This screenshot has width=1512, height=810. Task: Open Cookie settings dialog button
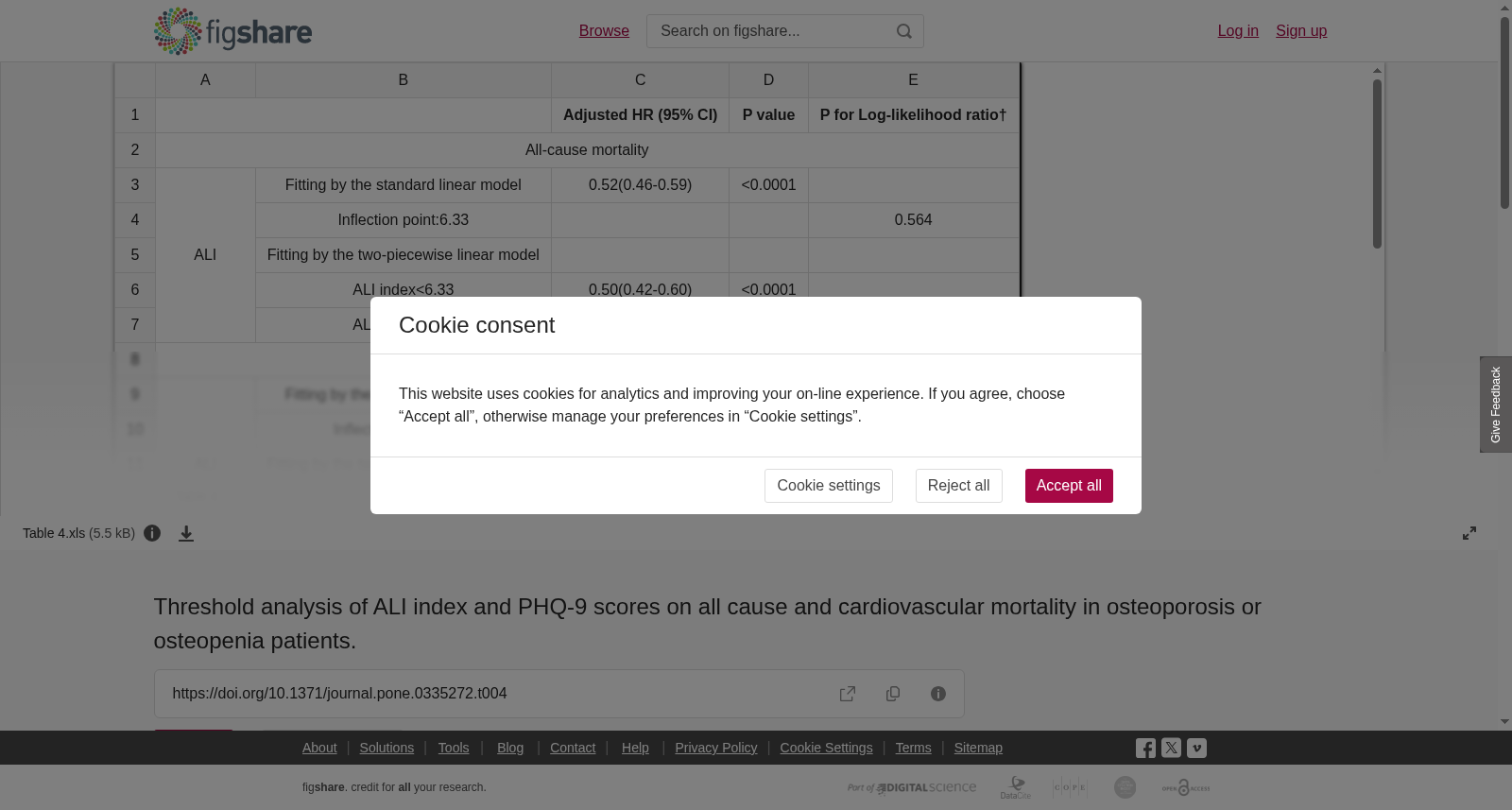coord(829,486)
